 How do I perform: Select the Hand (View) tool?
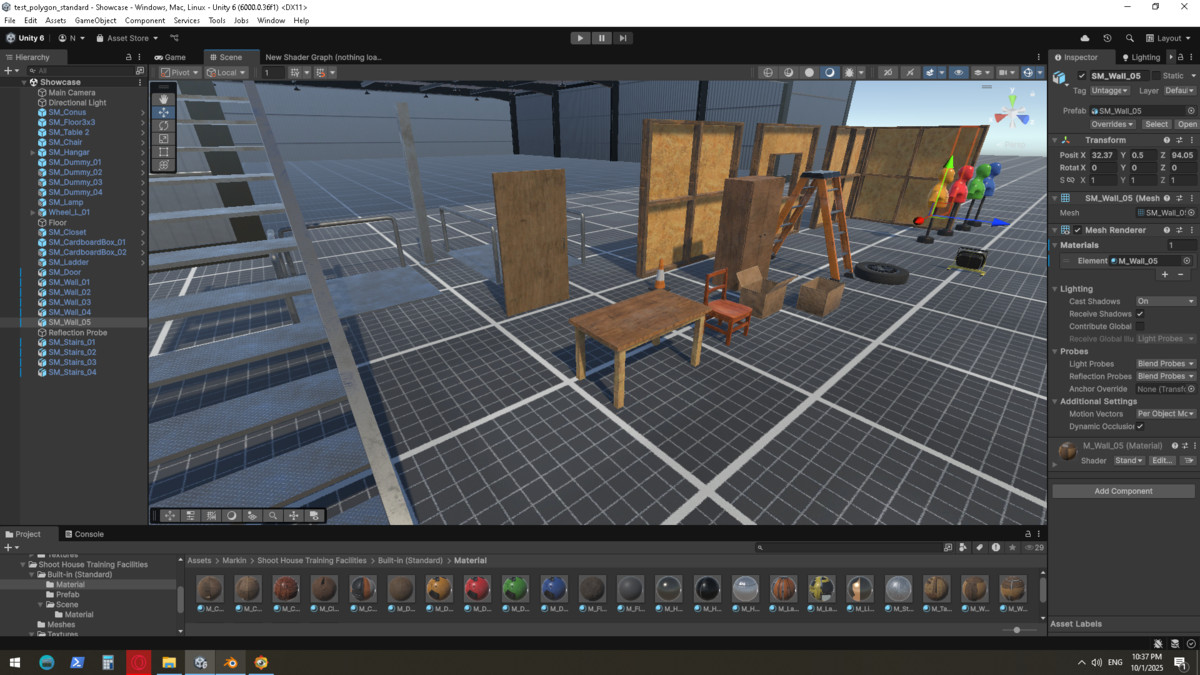click(x=163, y=99)
